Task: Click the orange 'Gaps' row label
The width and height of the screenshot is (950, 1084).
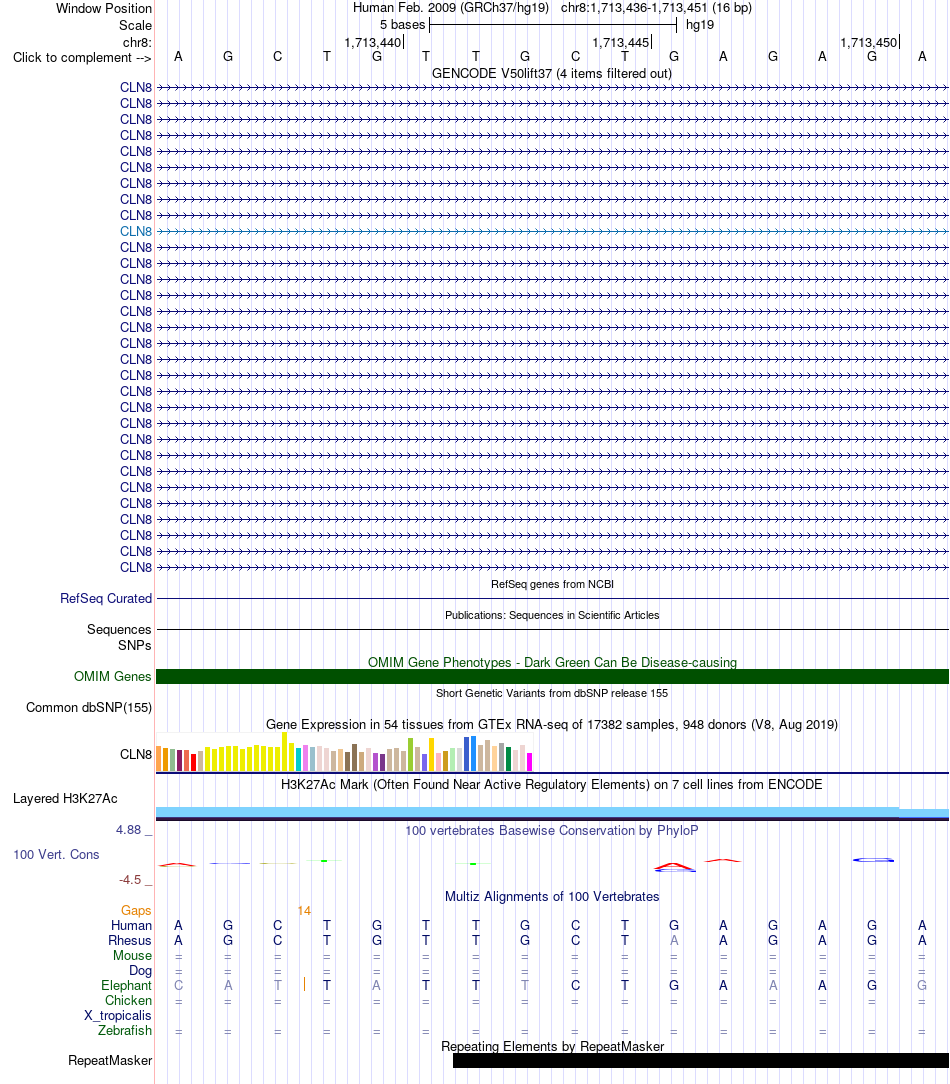Action: [136, 910]
